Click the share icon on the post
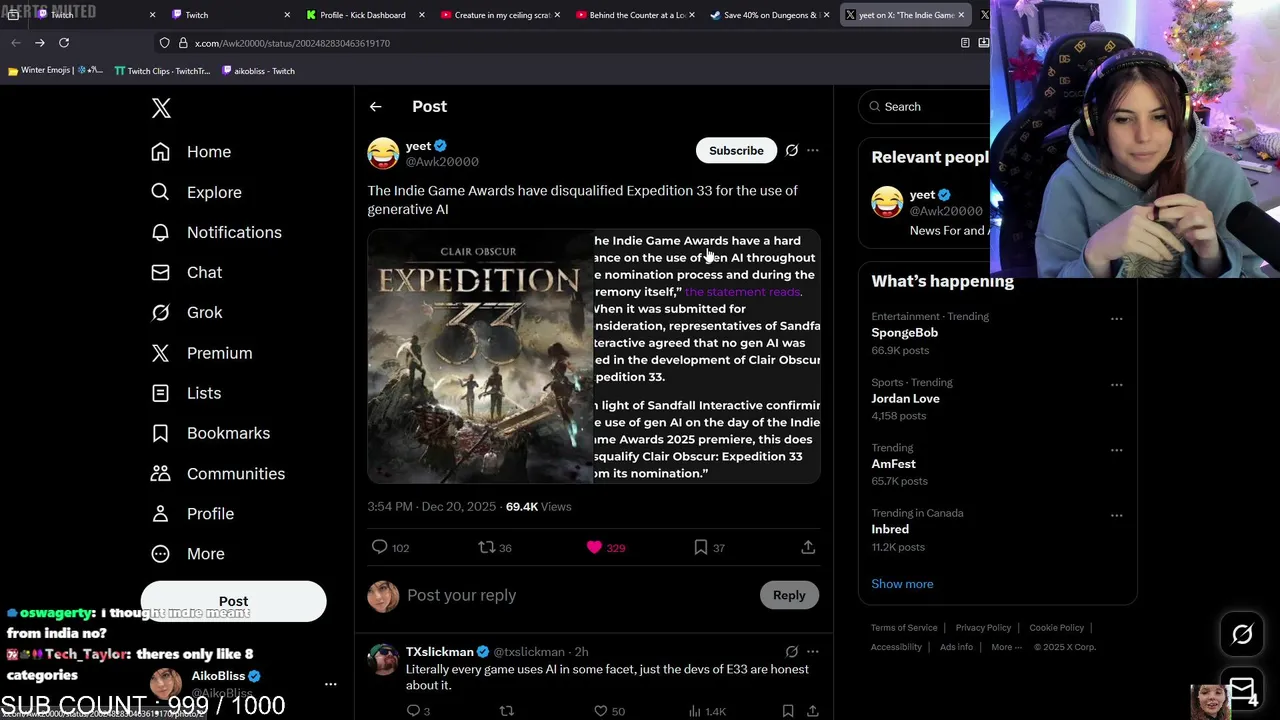This screenshot has width=1280, height=720. (808, 547)
